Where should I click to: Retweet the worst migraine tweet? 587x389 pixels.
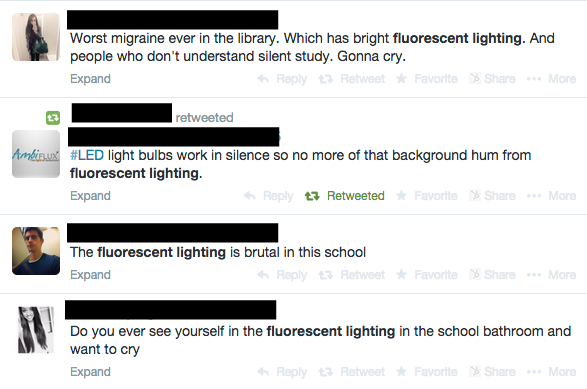click(352, 79)
